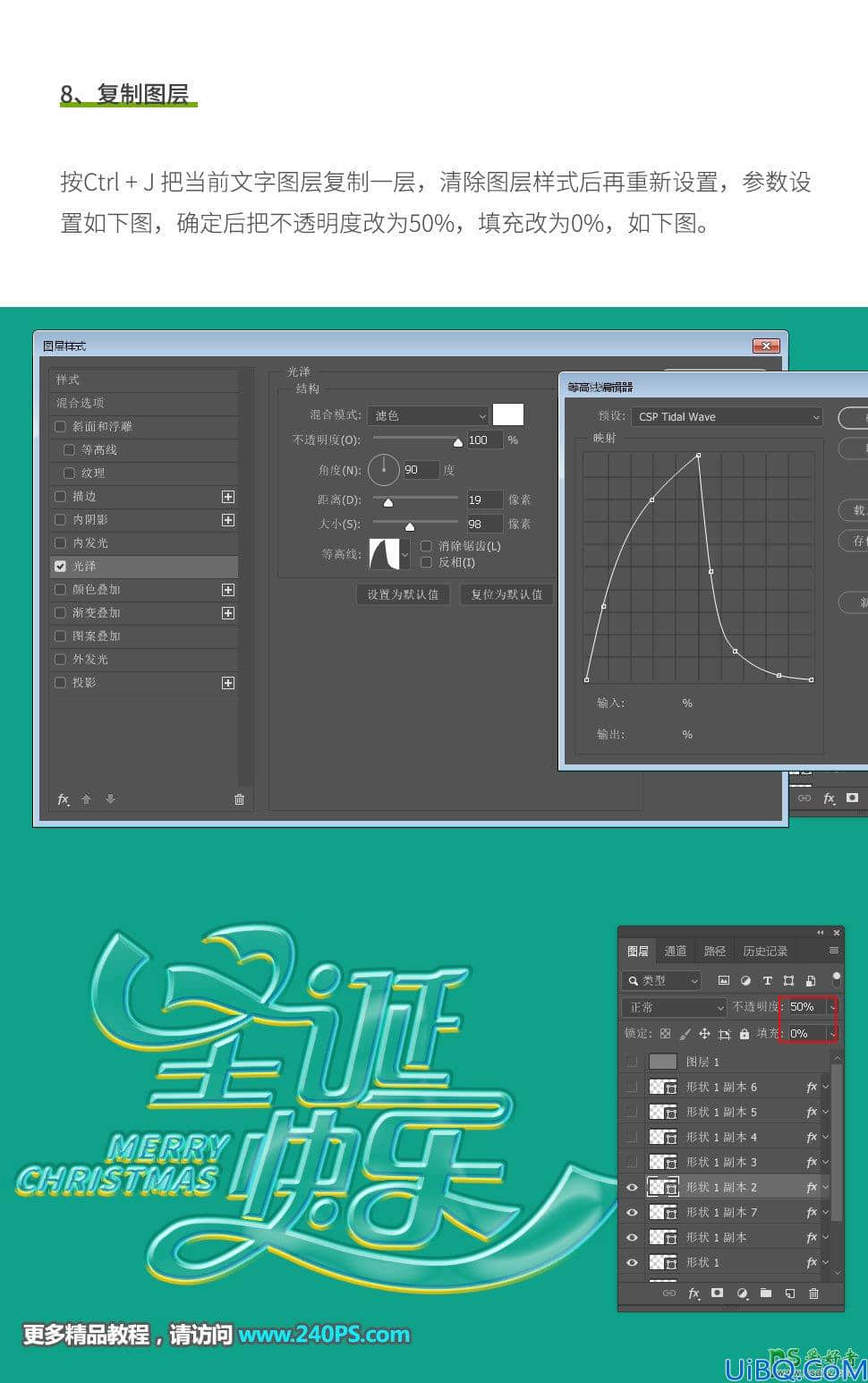The width and height of the screenshot is (868, 1383).
Task: Click plus icon next to 描边
Action: point(228,497)
